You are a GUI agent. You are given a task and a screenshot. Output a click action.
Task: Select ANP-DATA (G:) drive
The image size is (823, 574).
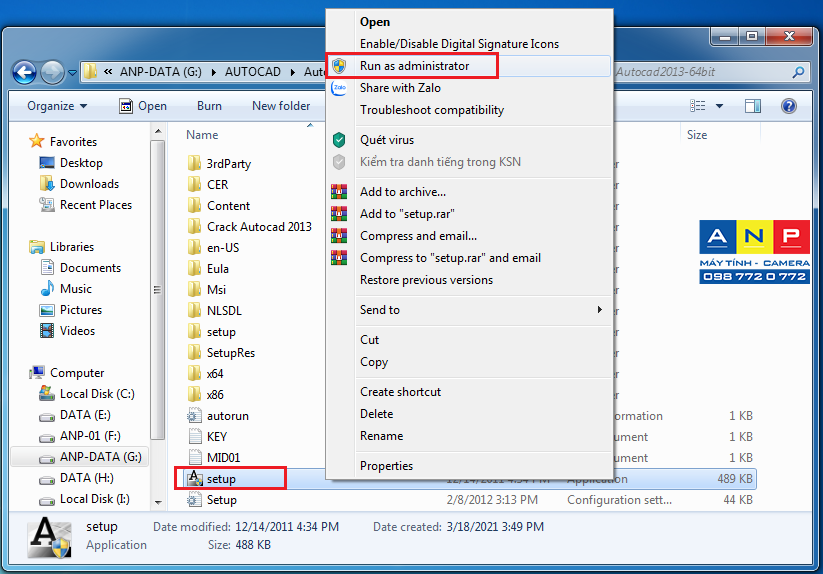coord(80,457)
